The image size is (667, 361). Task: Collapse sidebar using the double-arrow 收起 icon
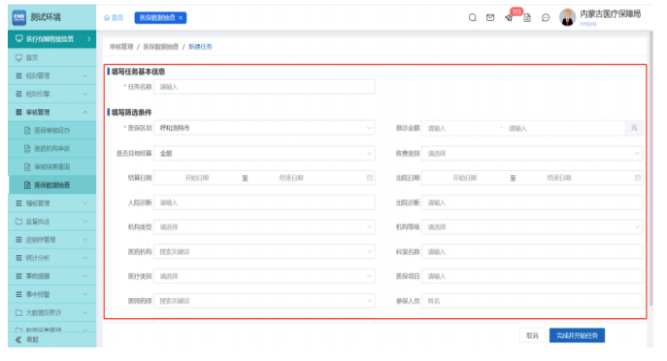(18, 339)
